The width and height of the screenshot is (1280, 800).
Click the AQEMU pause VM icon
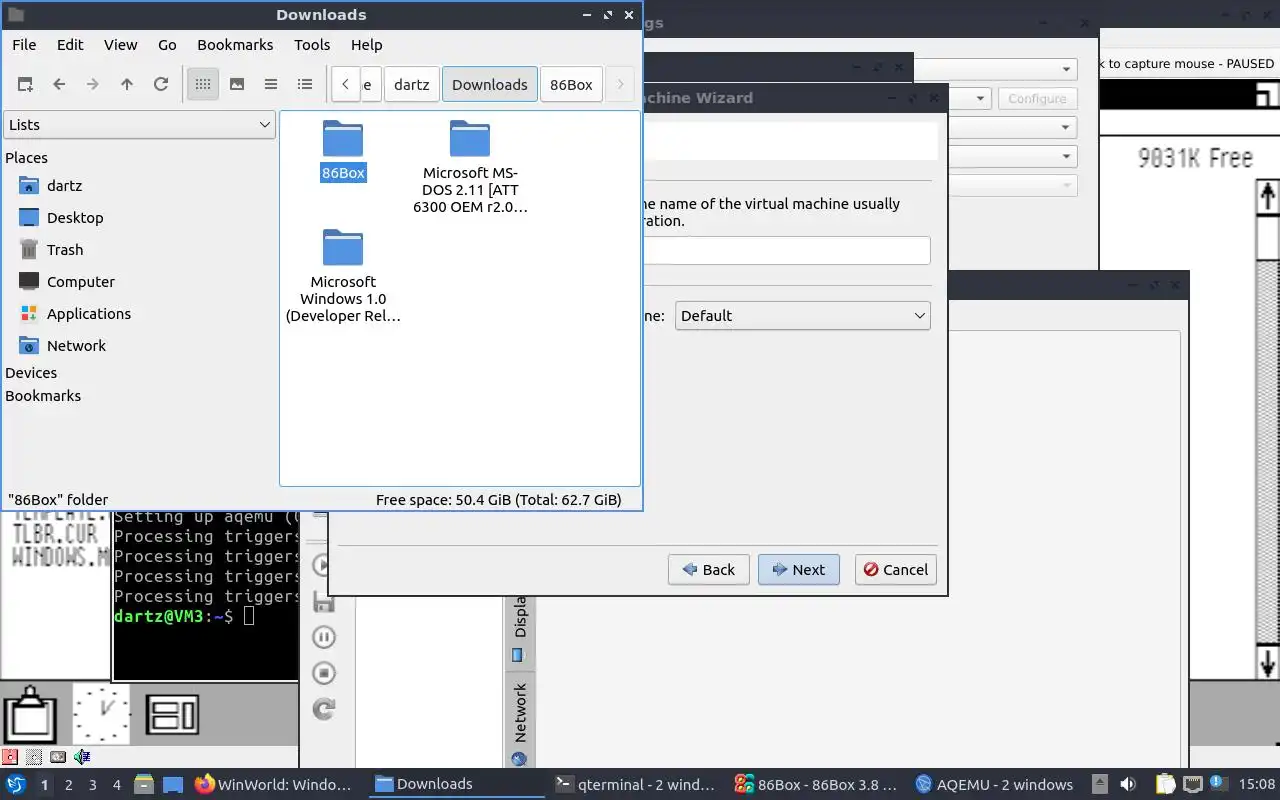[324, 637]
